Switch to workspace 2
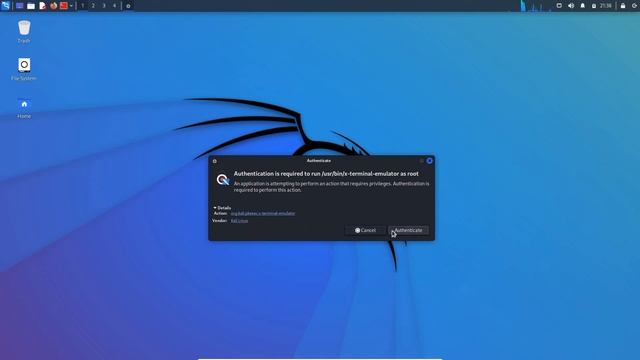Image resolution: width=640 pixels, height=360 pixels. coord(93,6)
